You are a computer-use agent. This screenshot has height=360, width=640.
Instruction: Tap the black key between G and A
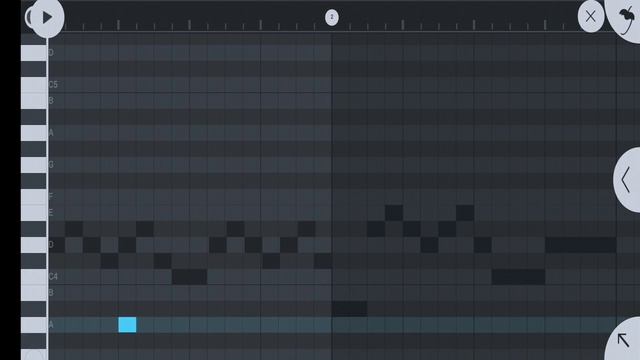(x=33, y=149)
